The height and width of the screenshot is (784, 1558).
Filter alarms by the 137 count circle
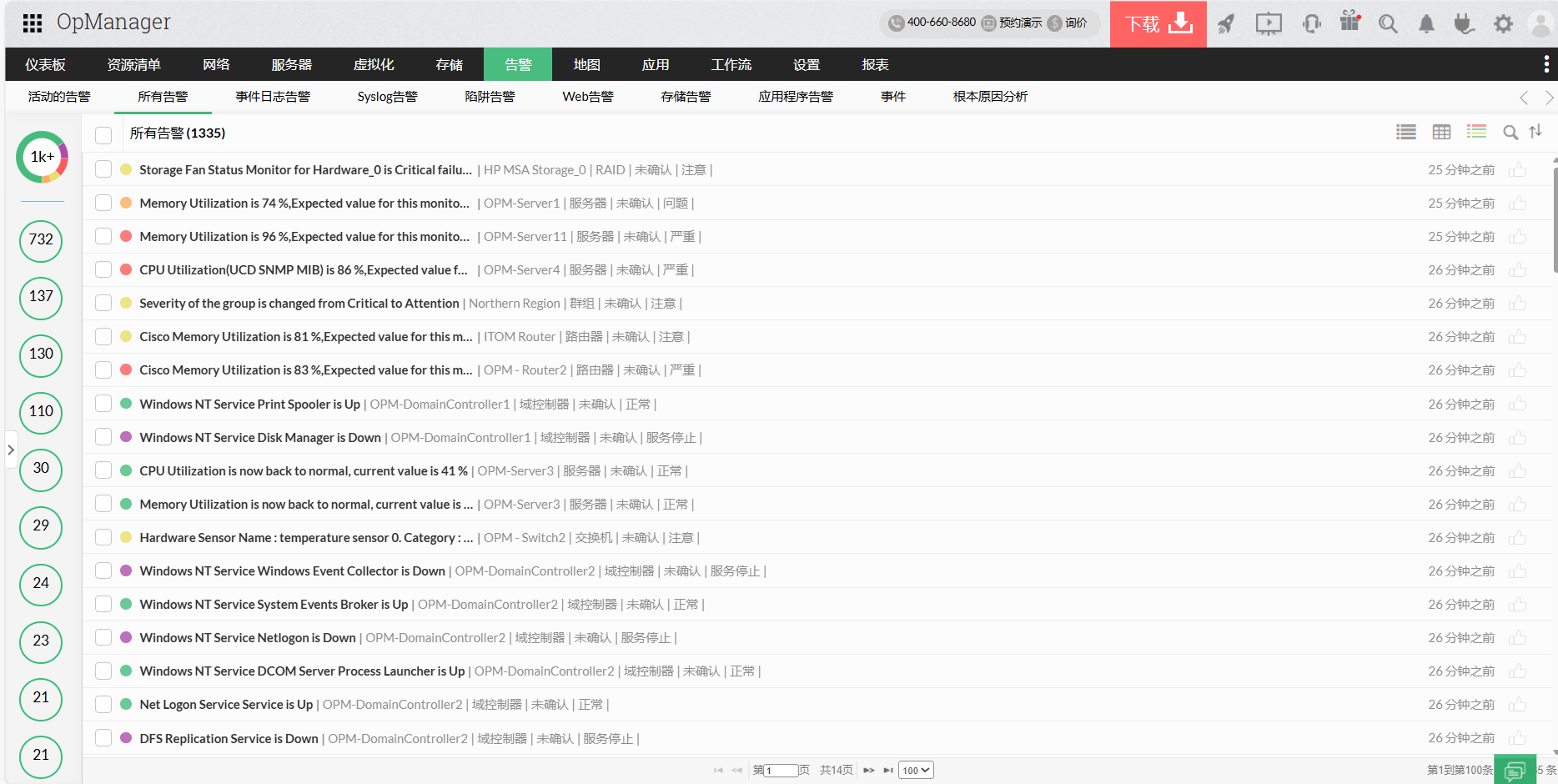tap(41, 297)
